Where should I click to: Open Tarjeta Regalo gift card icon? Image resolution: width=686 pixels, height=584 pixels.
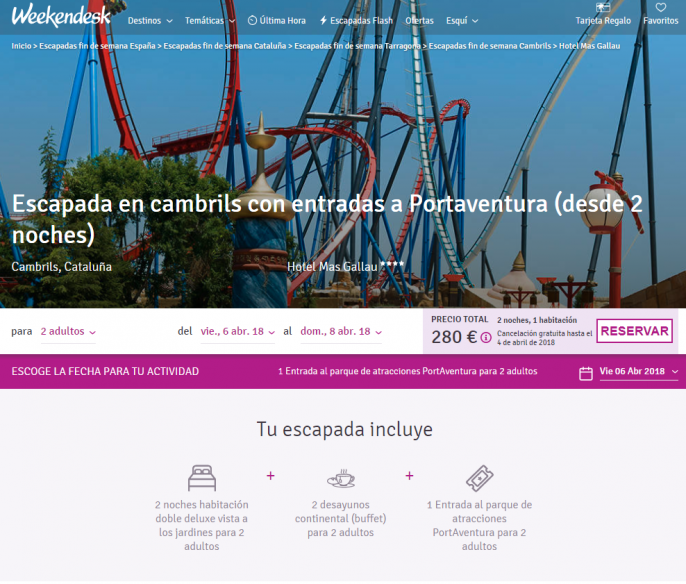(602, 8)
